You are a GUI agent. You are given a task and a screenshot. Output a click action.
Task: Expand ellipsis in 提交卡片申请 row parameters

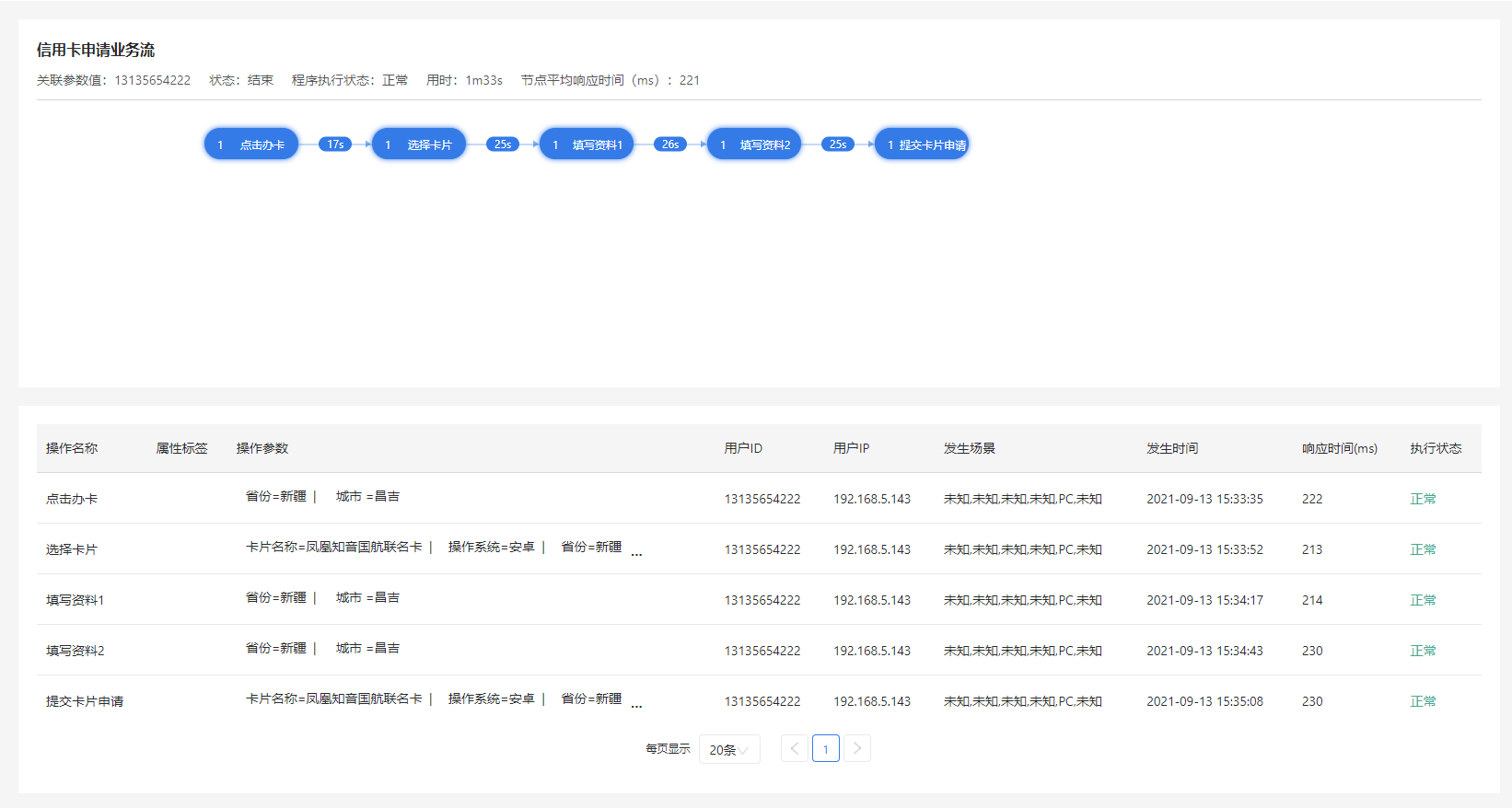tap(636, 705)
